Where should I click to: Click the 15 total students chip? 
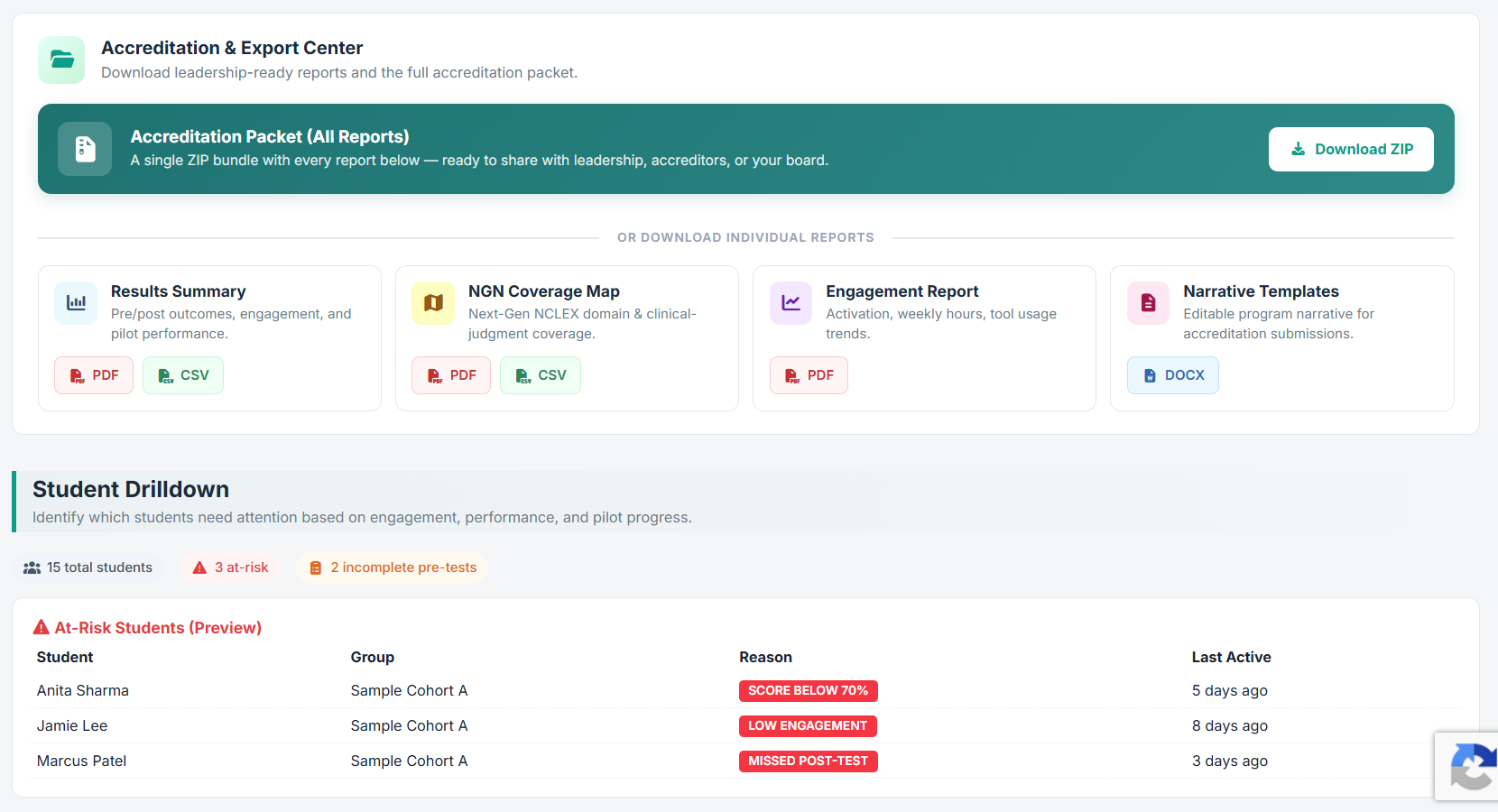(88, 567)
